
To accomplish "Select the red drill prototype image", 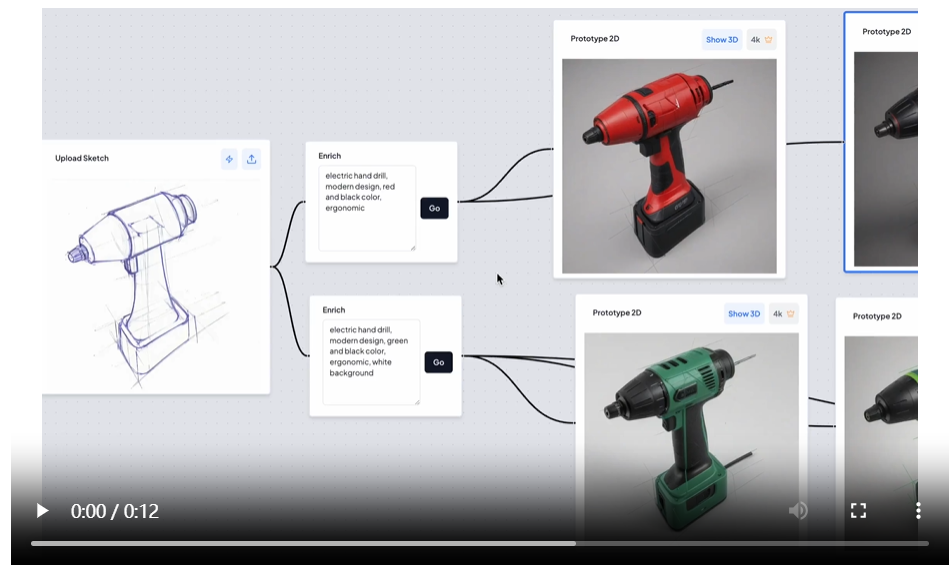I will click(669, 166).
